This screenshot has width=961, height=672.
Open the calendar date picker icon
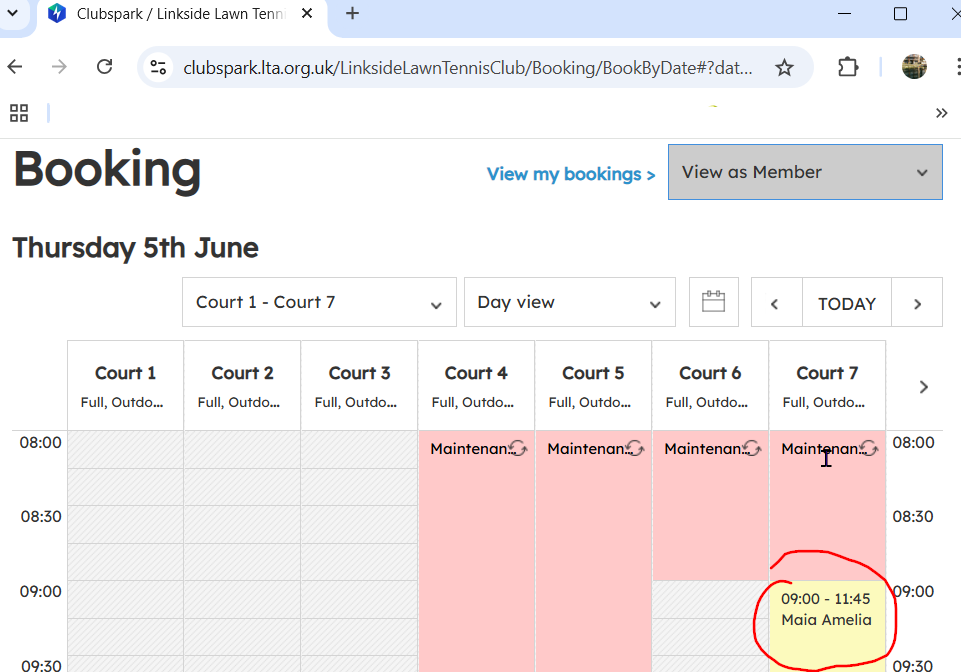pos(713,302)
